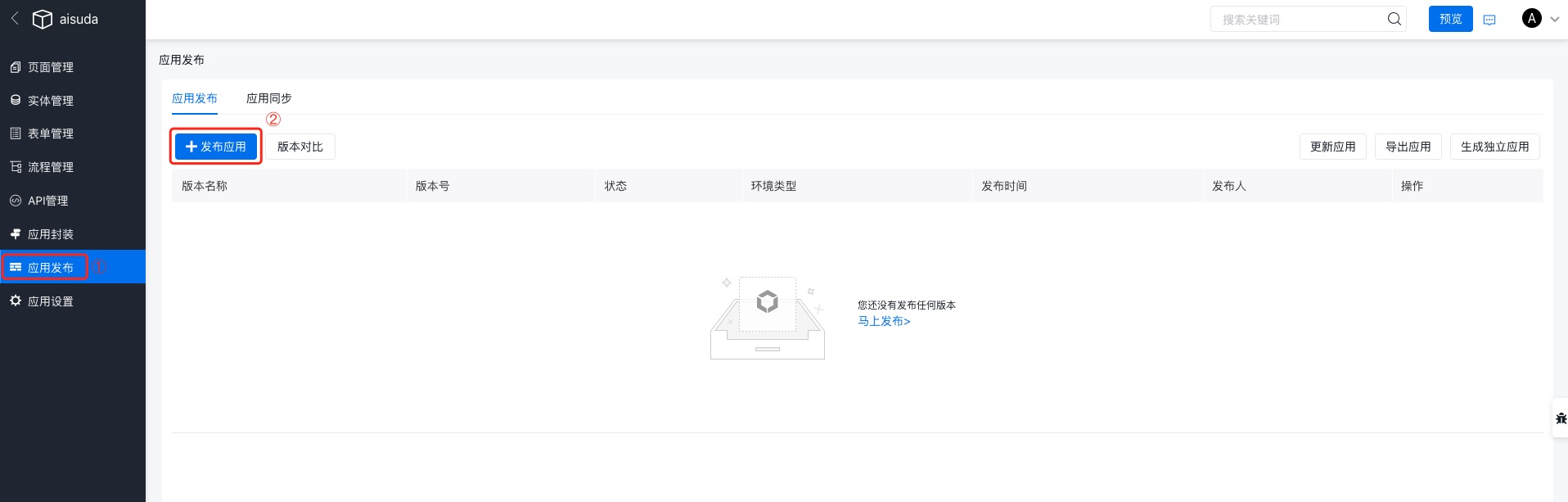Screen dimensions: 1568x502
Task: Click the 马上发布 link
Action: 884,321
